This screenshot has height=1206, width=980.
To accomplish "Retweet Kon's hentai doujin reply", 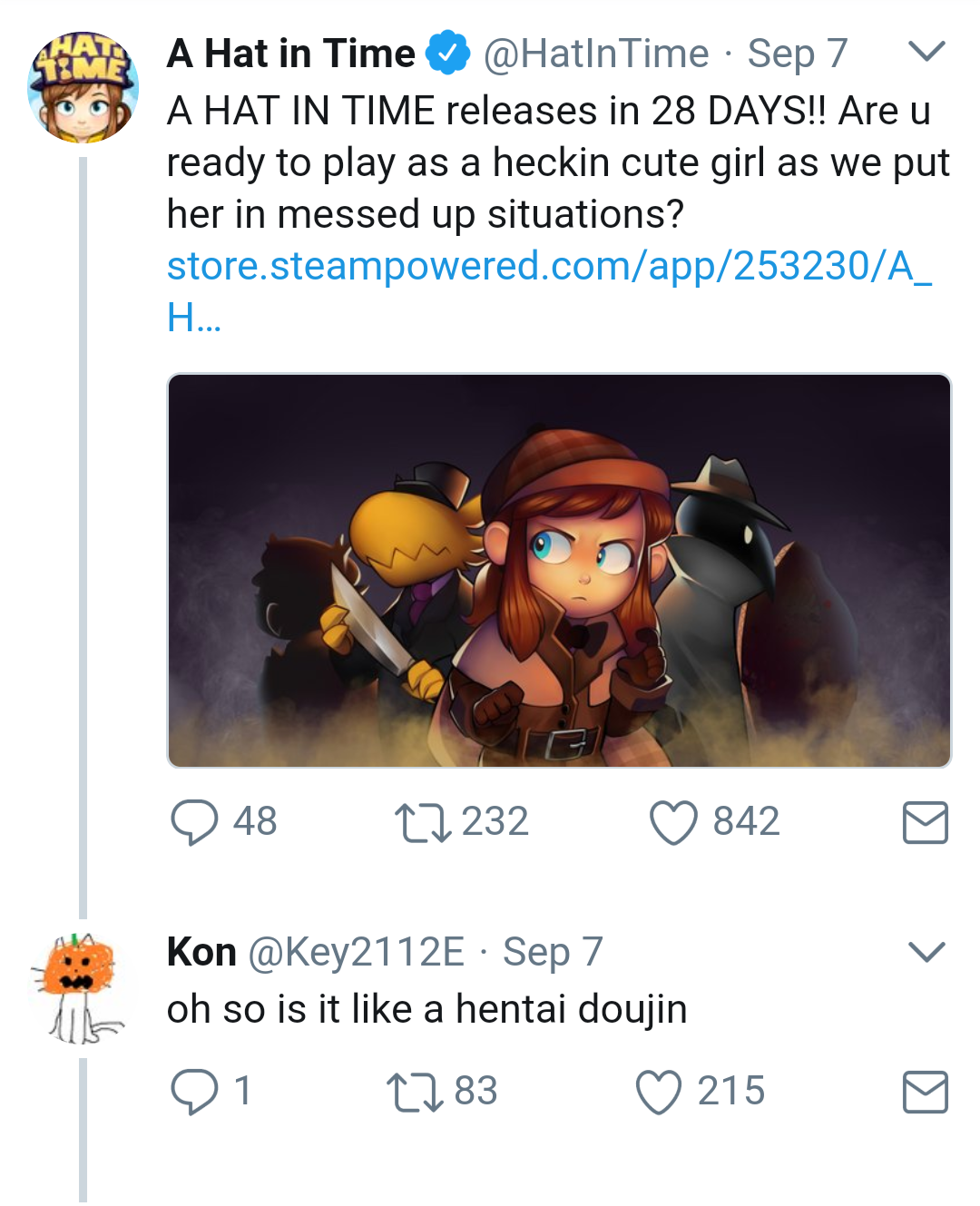I will (x=414, y=1091).
